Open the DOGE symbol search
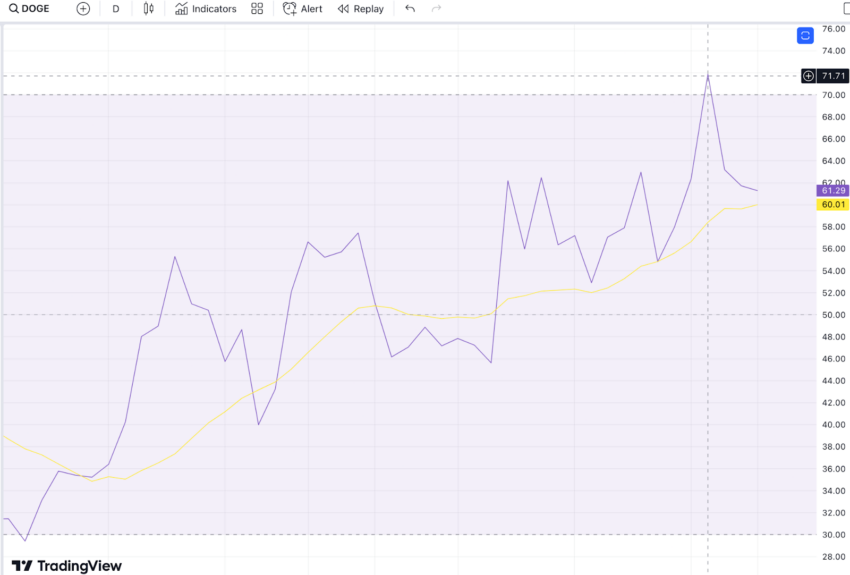The width and height of the screenshot is (850, 575). [x=29, y=9]
